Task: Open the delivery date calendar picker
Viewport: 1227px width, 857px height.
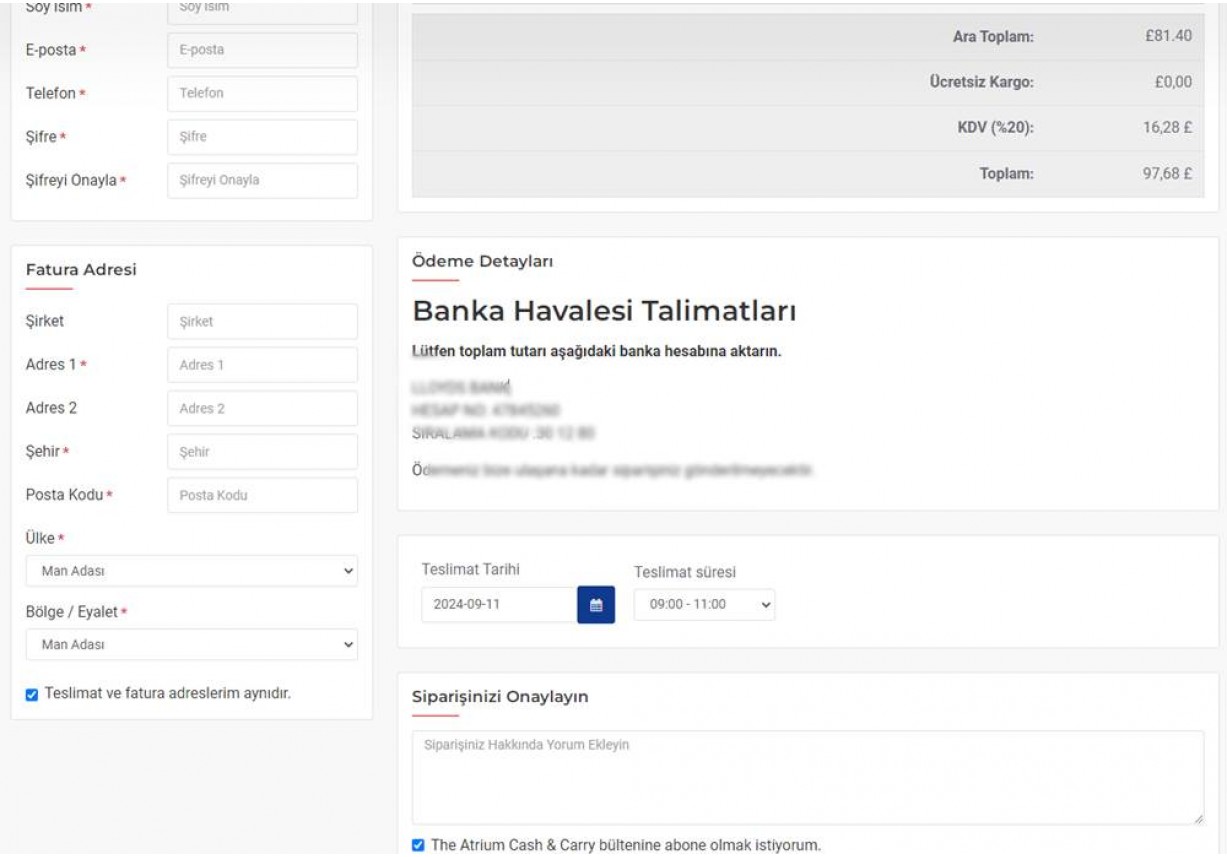Action: tap(596, 605)
